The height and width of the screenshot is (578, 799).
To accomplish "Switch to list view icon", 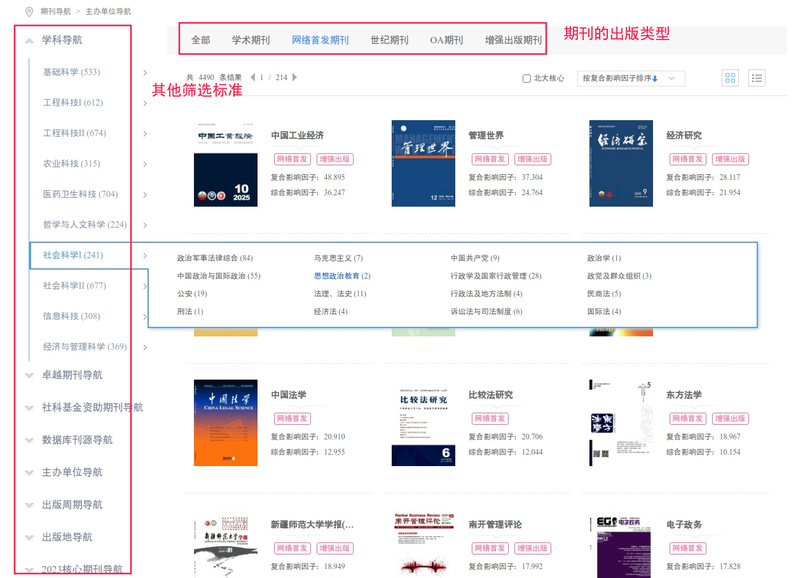I will [757, 78].
